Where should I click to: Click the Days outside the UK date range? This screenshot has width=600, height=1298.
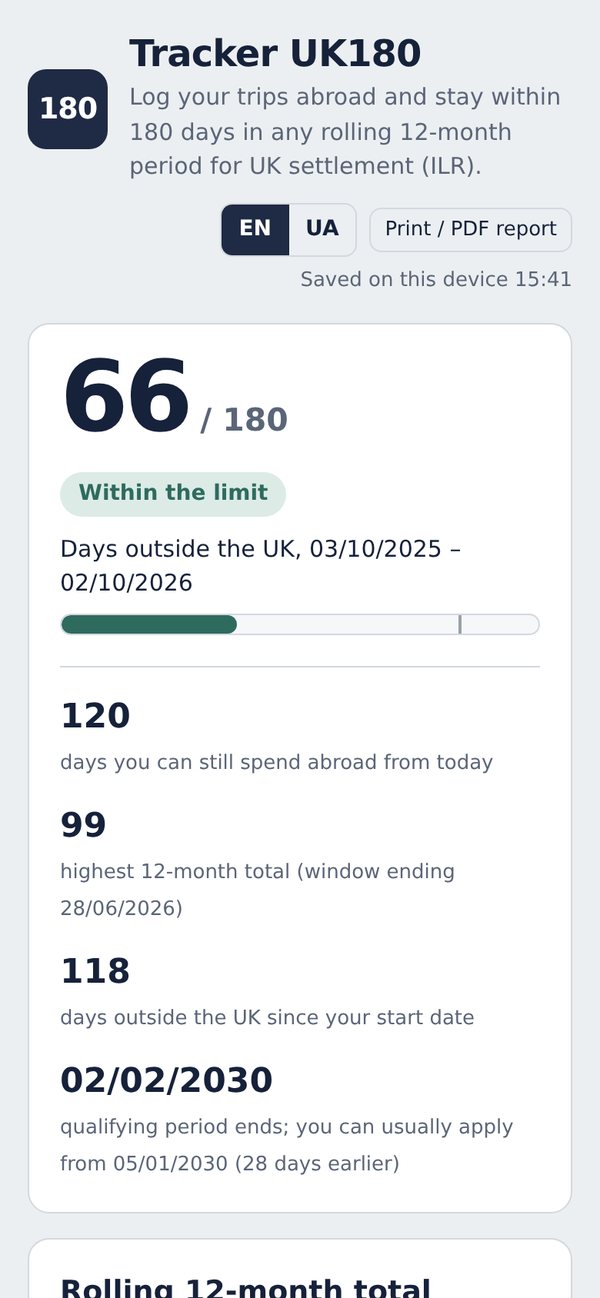260,565
